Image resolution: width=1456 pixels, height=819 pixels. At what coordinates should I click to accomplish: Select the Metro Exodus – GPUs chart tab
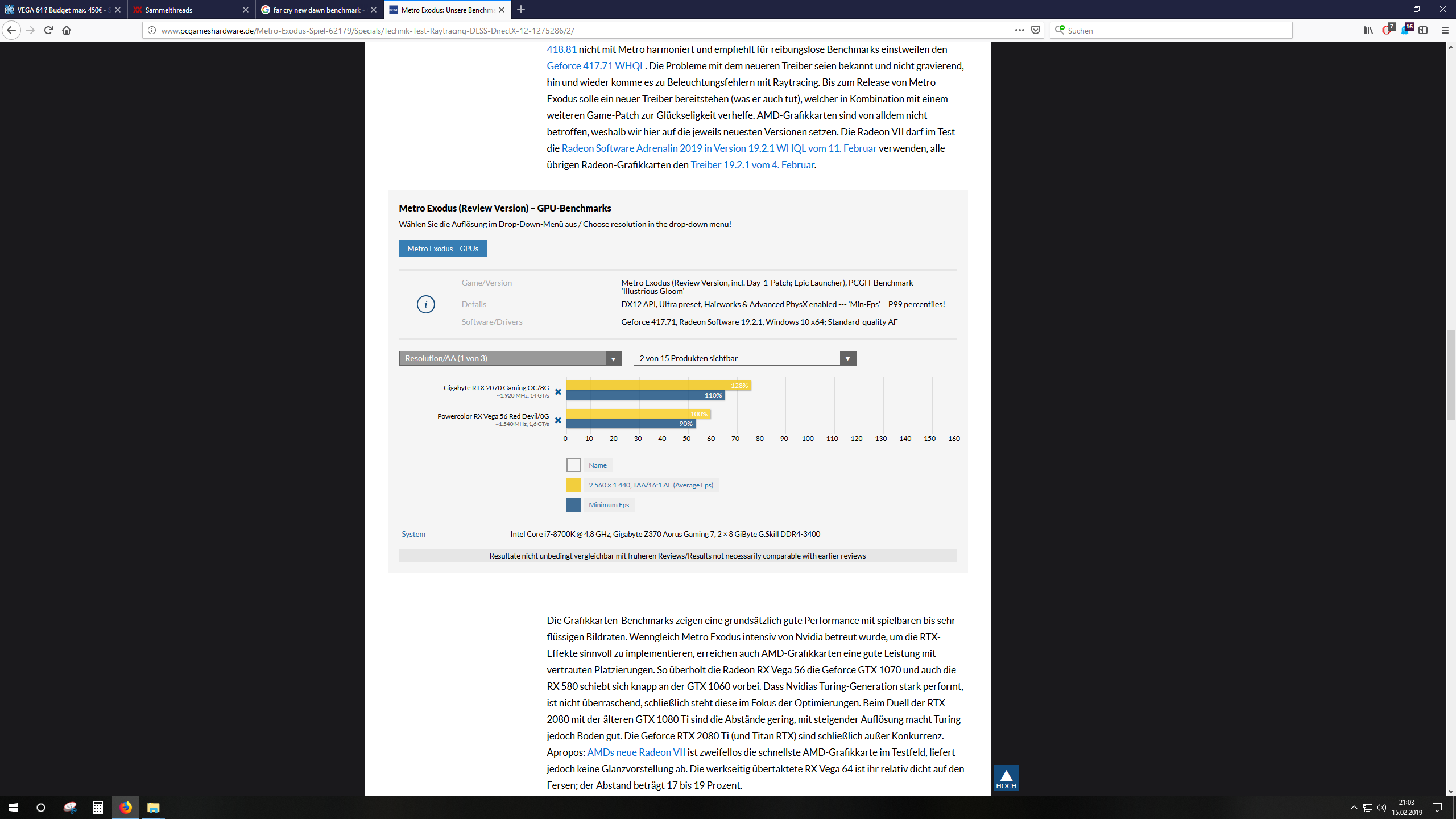[x=443, y=249]
